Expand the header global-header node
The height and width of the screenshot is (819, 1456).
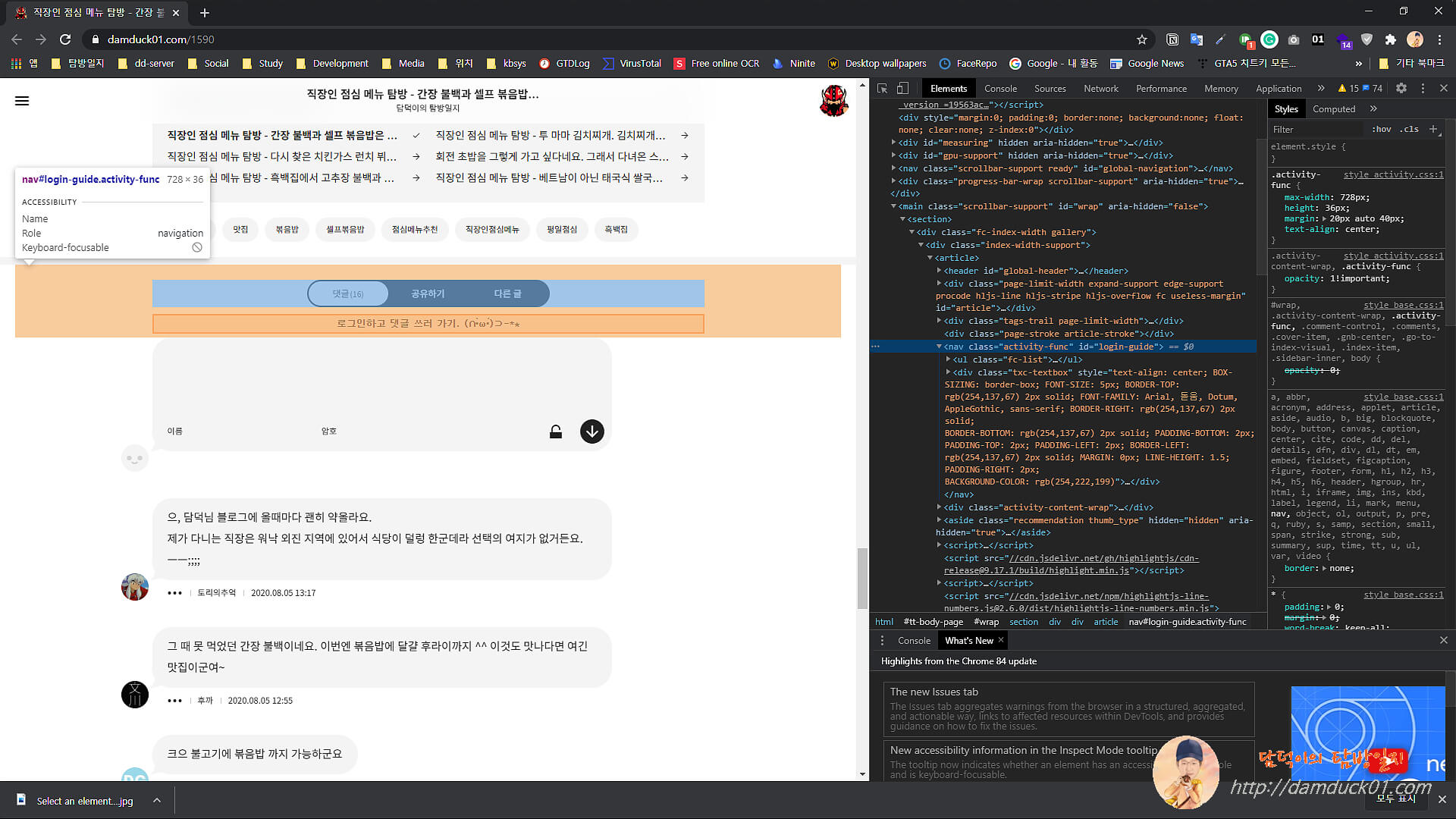tap(939, 271)
